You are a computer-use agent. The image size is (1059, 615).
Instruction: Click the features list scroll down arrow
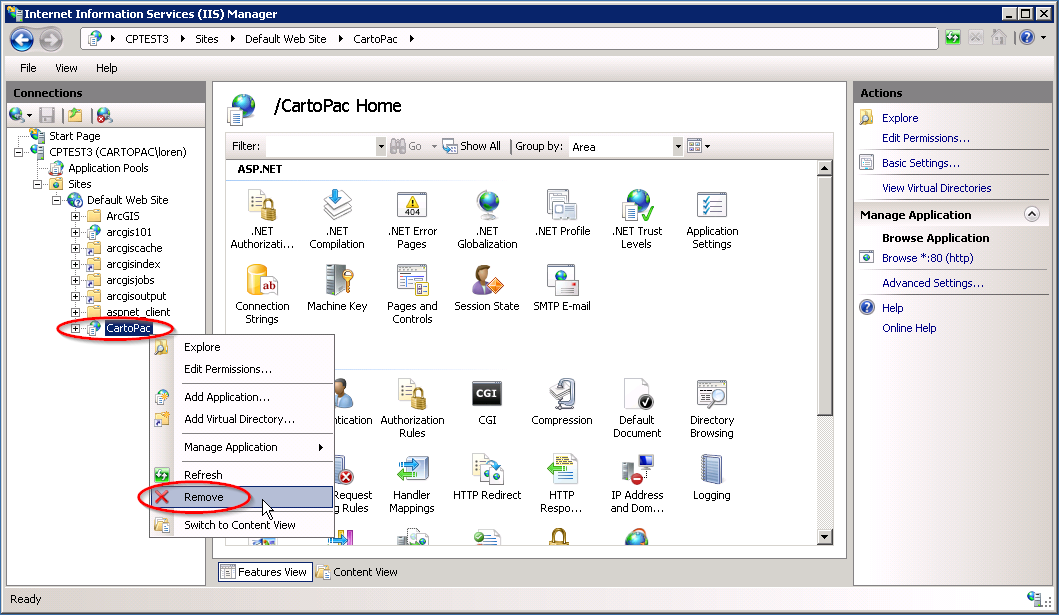(825, 537)
